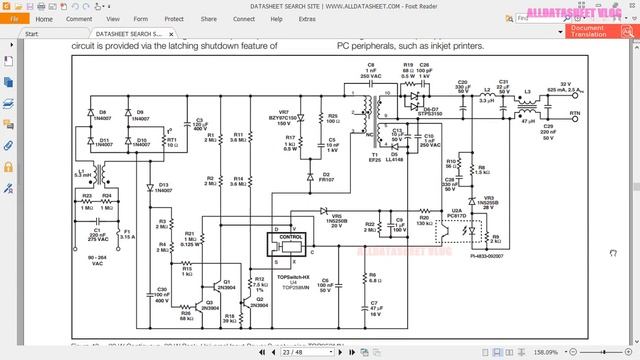The image size is (640, 360).
Task: Click the magnifier search icon in Find box
Action: [x=567, y=19]
